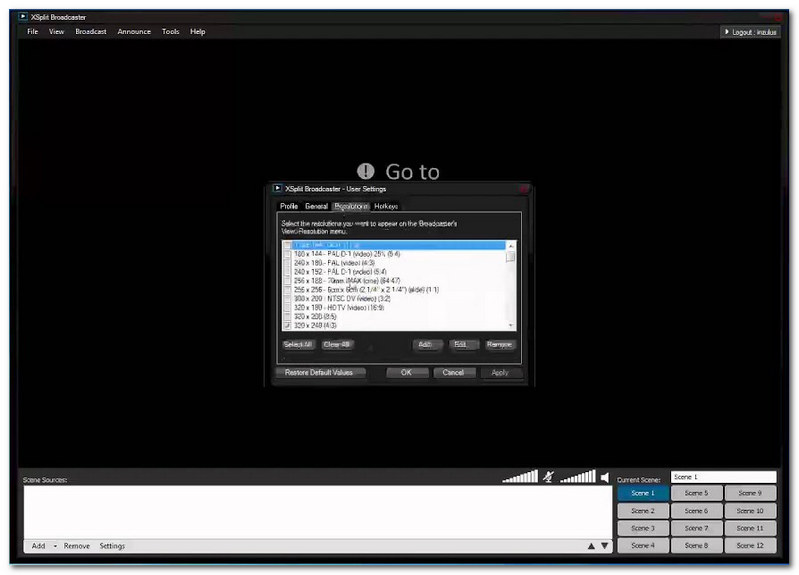Switch to Scene 2
This screenshot has height=575, width=799.
[x=643, y=511]
